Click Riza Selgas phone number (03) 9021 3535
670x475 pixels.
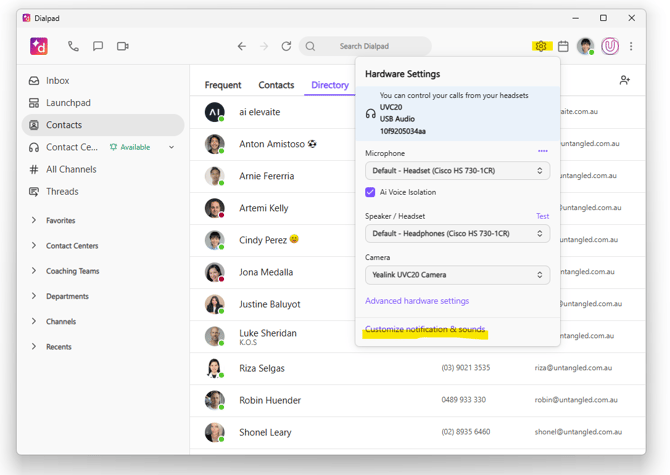(466, 368)
